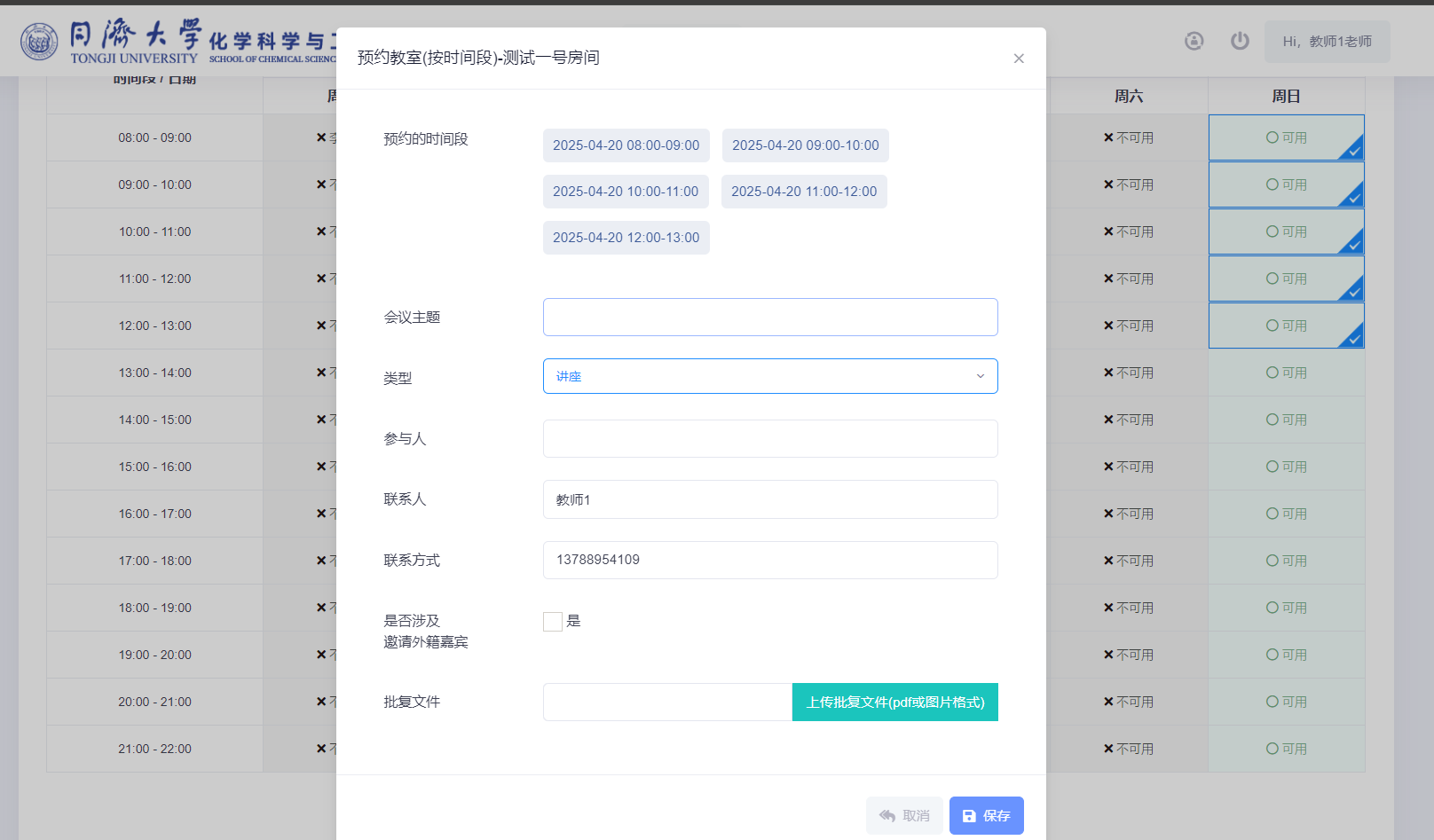Open the user profile icon in header
The image size is (1434, 840).
pos(1194,41)
